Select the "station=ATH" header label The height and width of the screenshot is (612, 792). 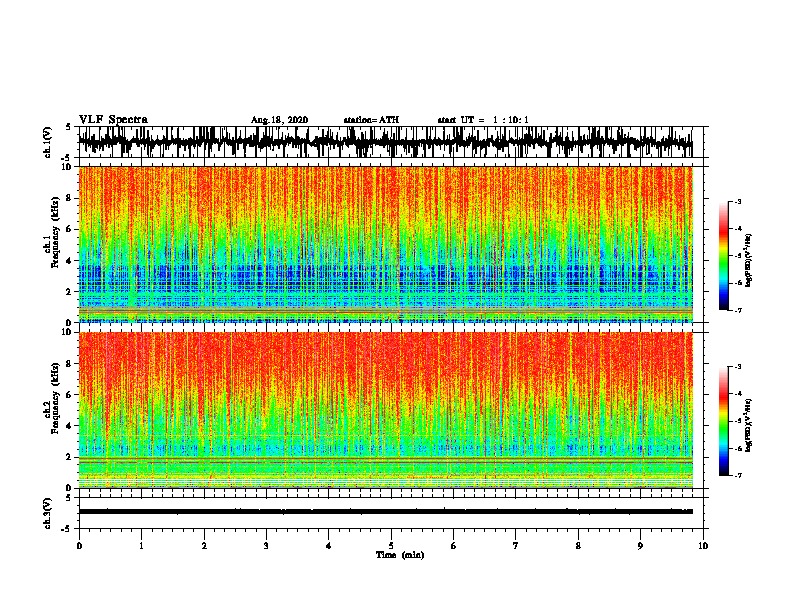(371, 120)
